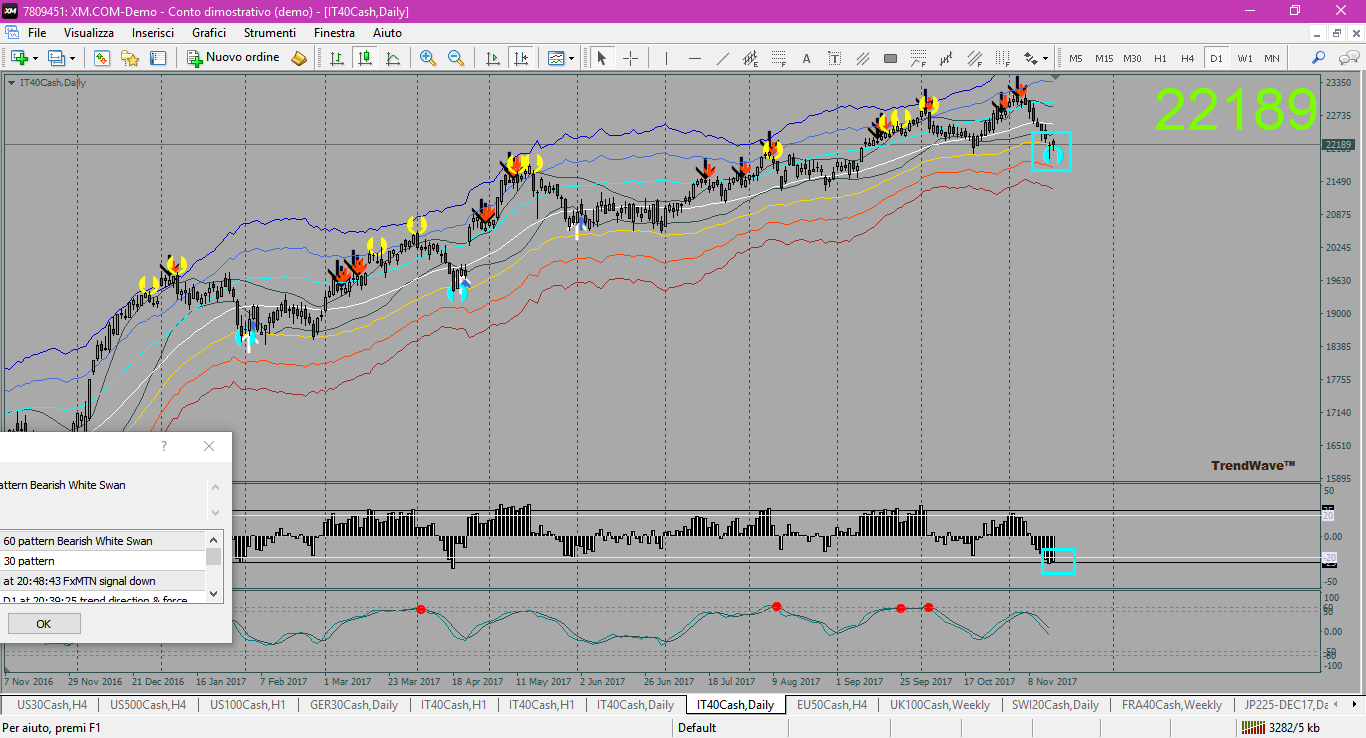Open the Terminal window icon
1366x738 pixels.
[x=157, y=58]
